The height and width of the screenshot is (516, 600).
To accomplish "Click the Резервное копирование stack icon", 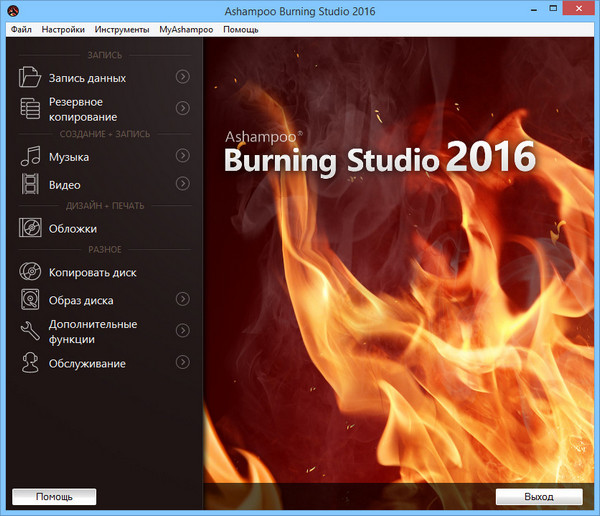I will (31, 109).
